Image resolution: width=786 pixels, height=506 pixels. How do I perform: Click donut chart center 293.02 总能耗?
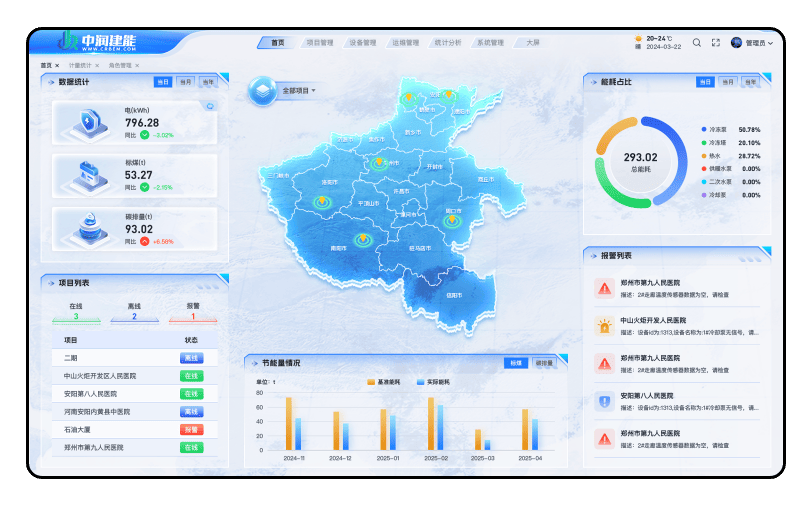click(x=640, y=162)
